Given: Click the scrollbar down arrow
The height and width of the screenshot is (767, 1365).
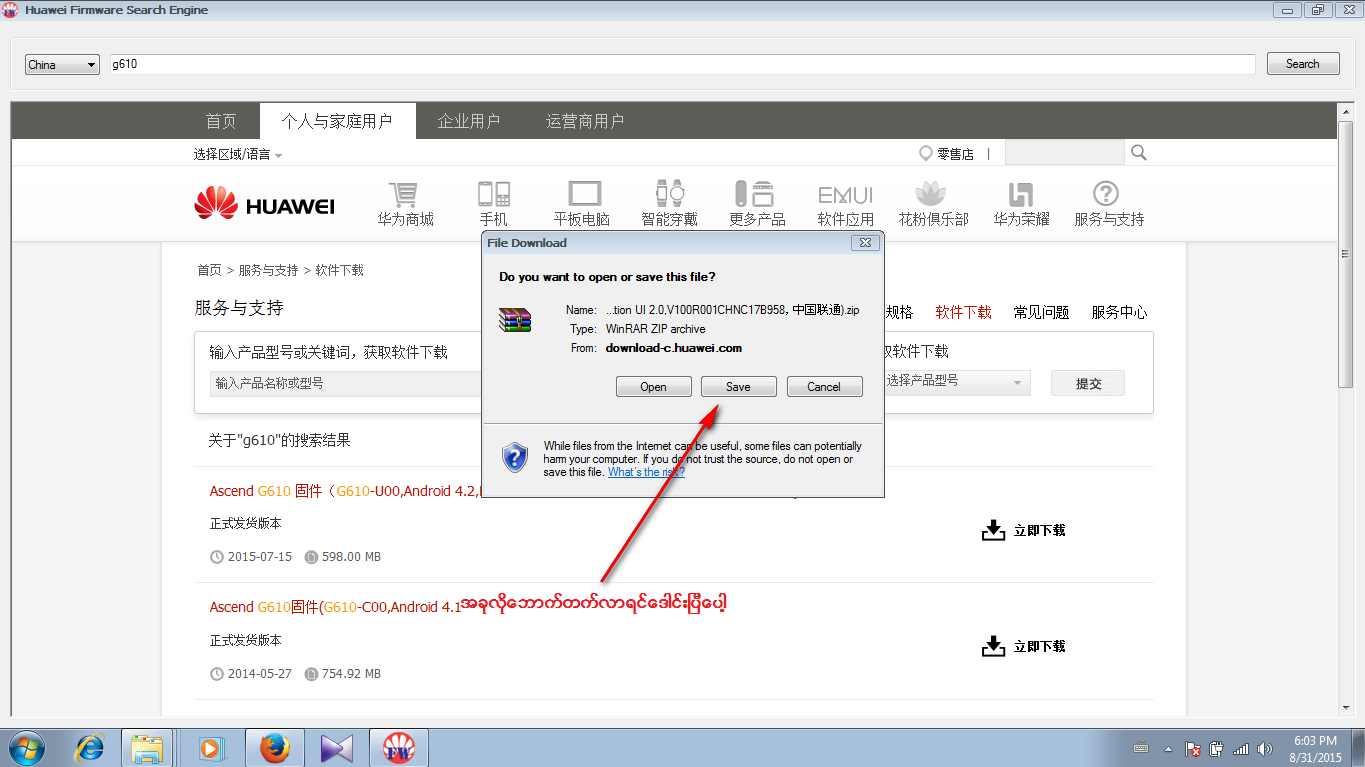Looking at the screenshot, I should (x=1345, y=707).
